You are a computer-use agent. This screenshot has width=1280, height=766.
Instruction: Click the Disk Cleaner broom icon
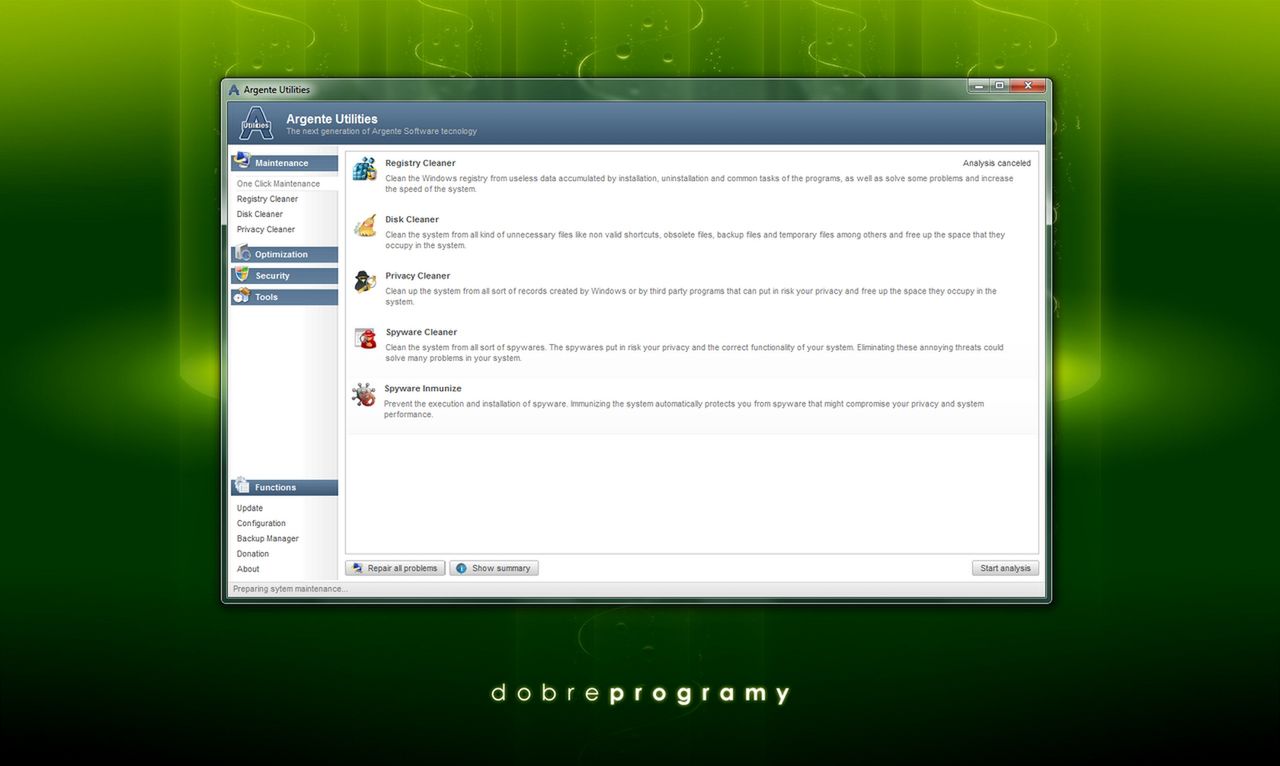[365, 226]
